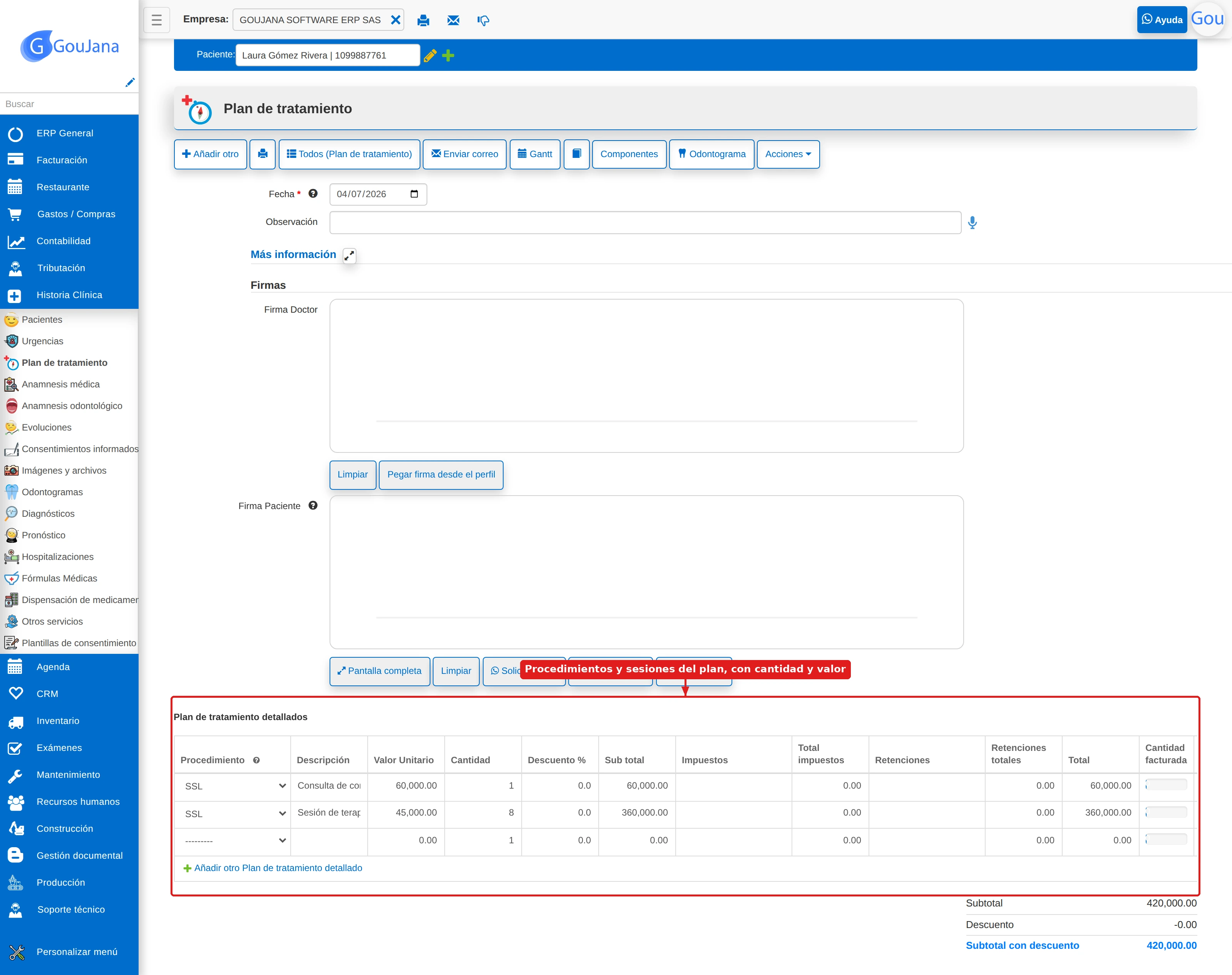Expand the Acciones dropdown

point(788,154)
